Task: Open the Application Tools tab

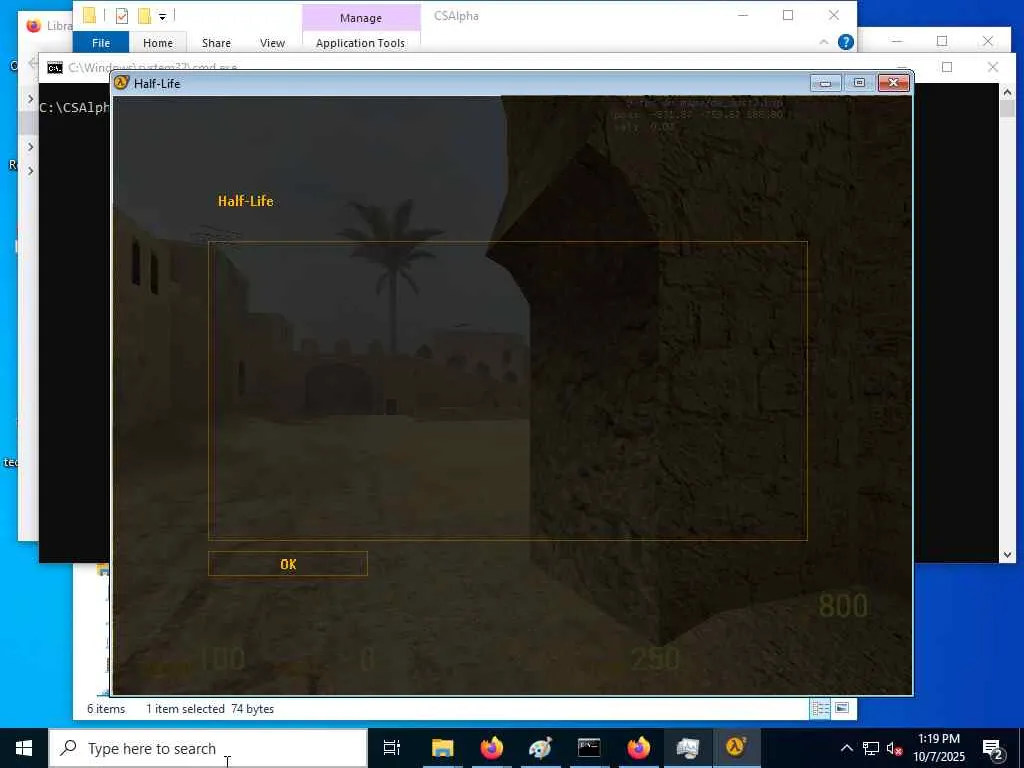Action: click(360, 42)
